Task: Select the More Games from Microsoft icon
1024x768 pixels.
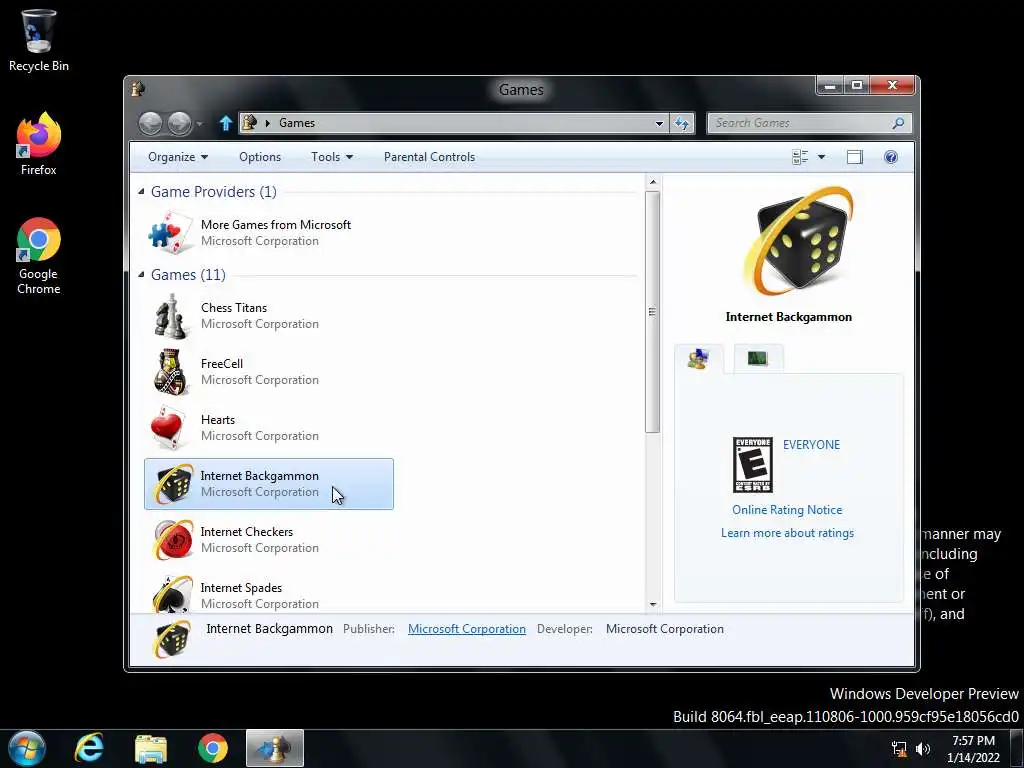Action: coord(170,233)
